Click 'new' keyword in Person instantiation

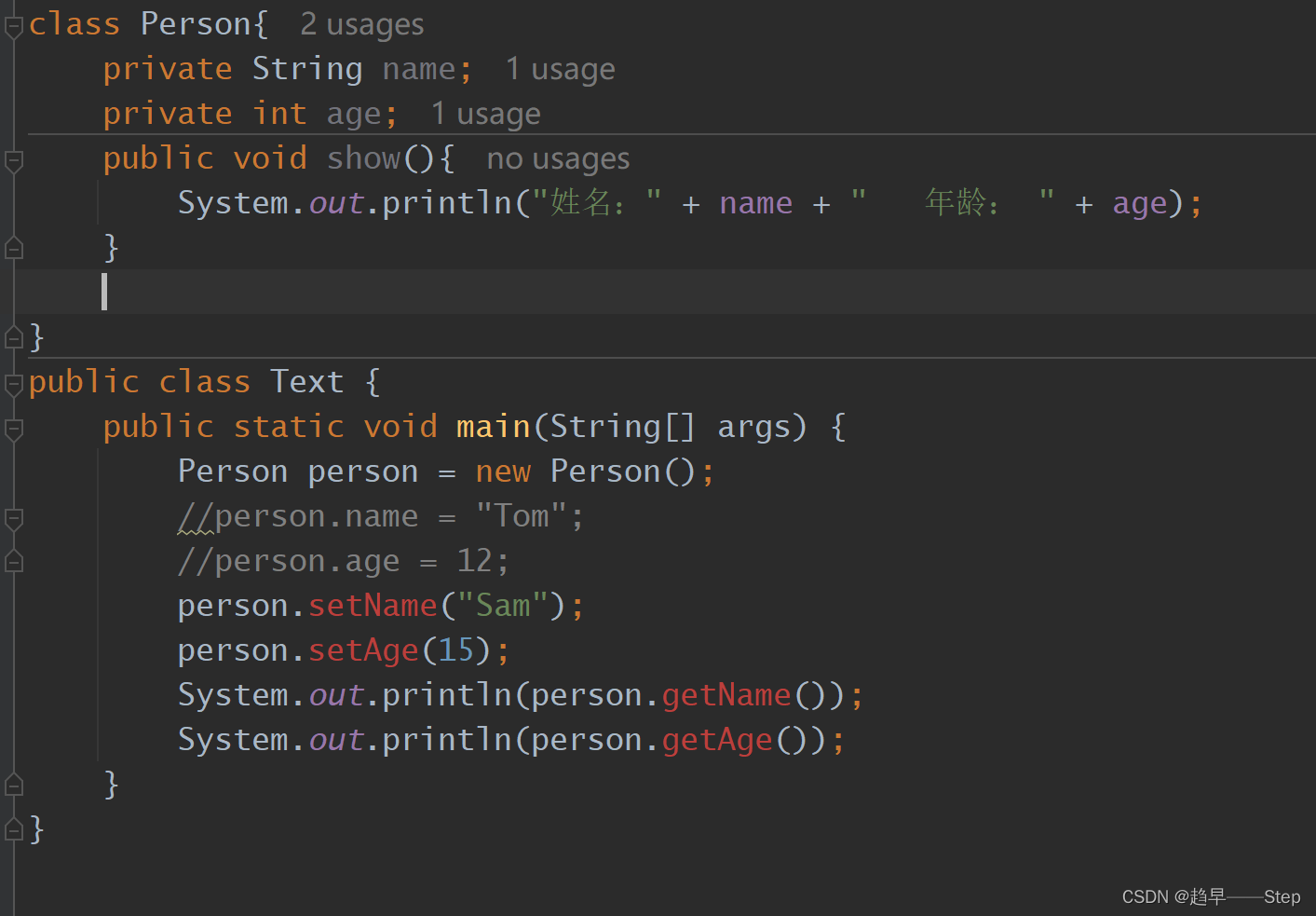(x=503, y=472)
